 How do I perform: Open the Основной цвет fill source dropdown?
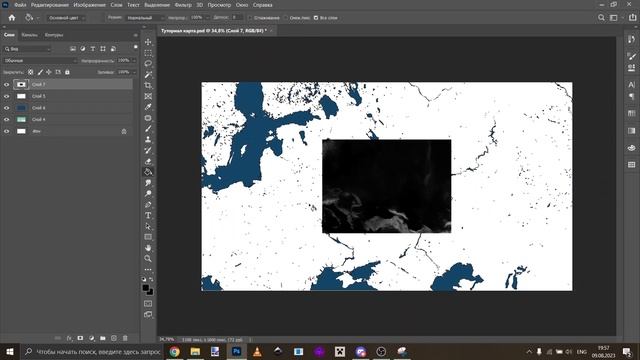67,18
